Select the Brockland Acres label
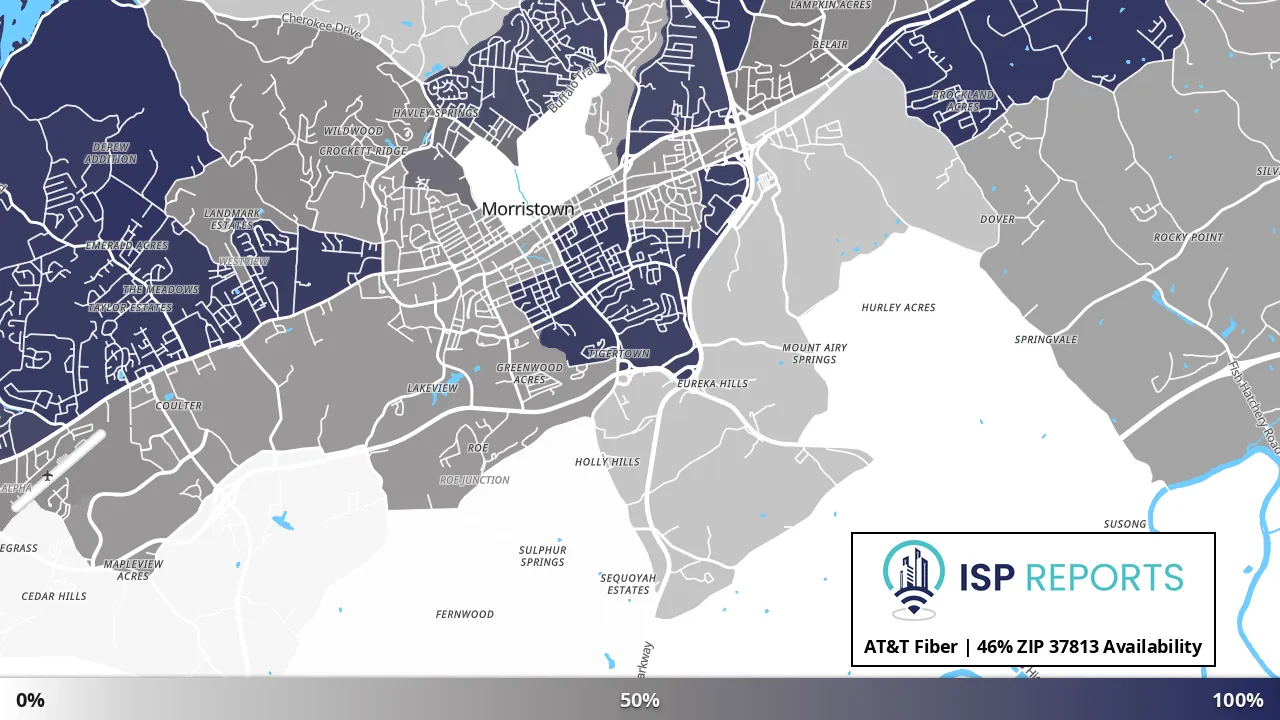The width and height of the screenshot is (1280, 720). (963, 101)
